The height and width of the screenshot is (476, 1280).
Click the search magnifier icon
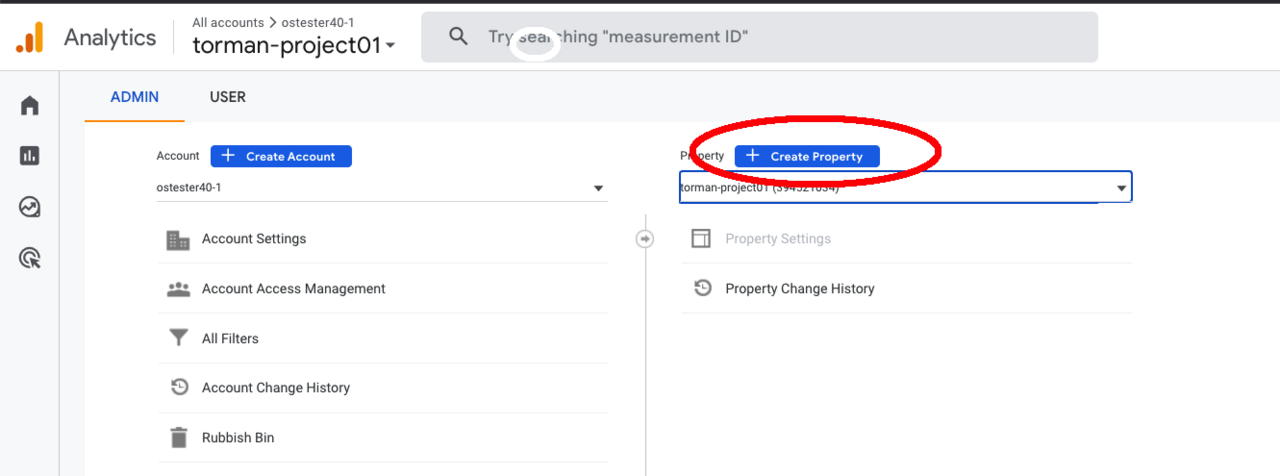tap(458, 37)
